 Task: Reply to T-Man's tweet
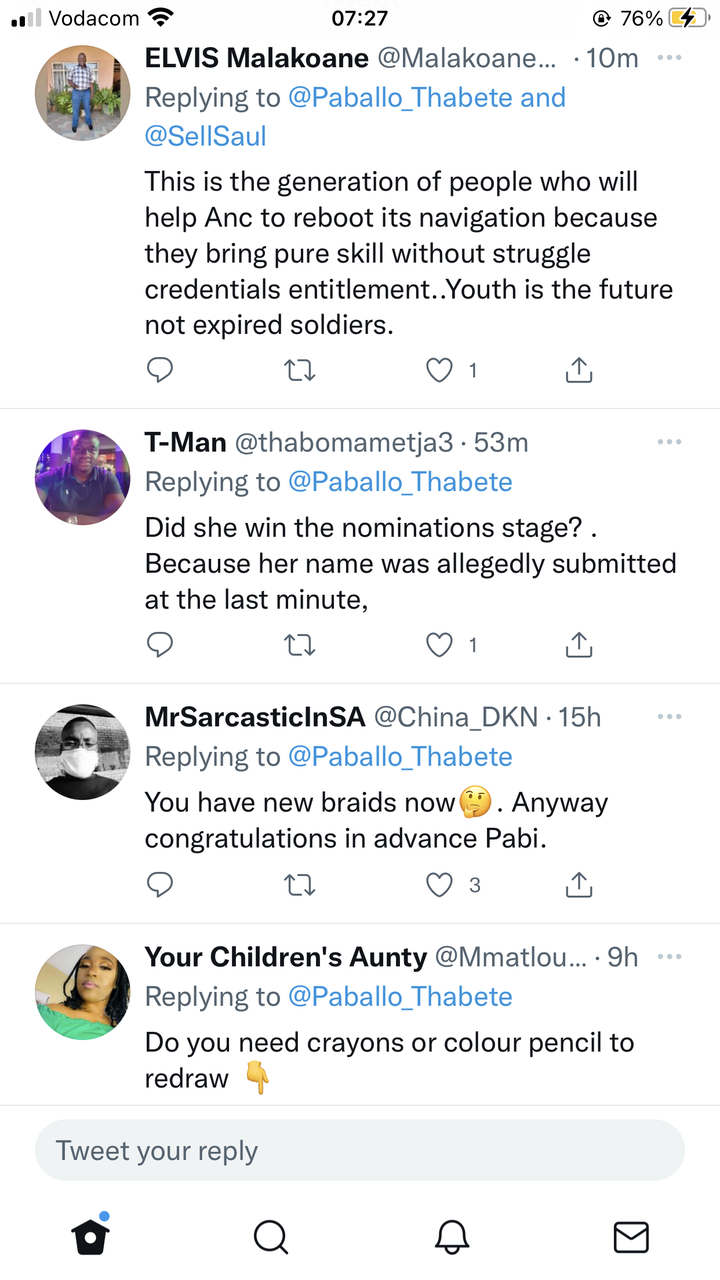pyautogui.click(x=160, y=645)
